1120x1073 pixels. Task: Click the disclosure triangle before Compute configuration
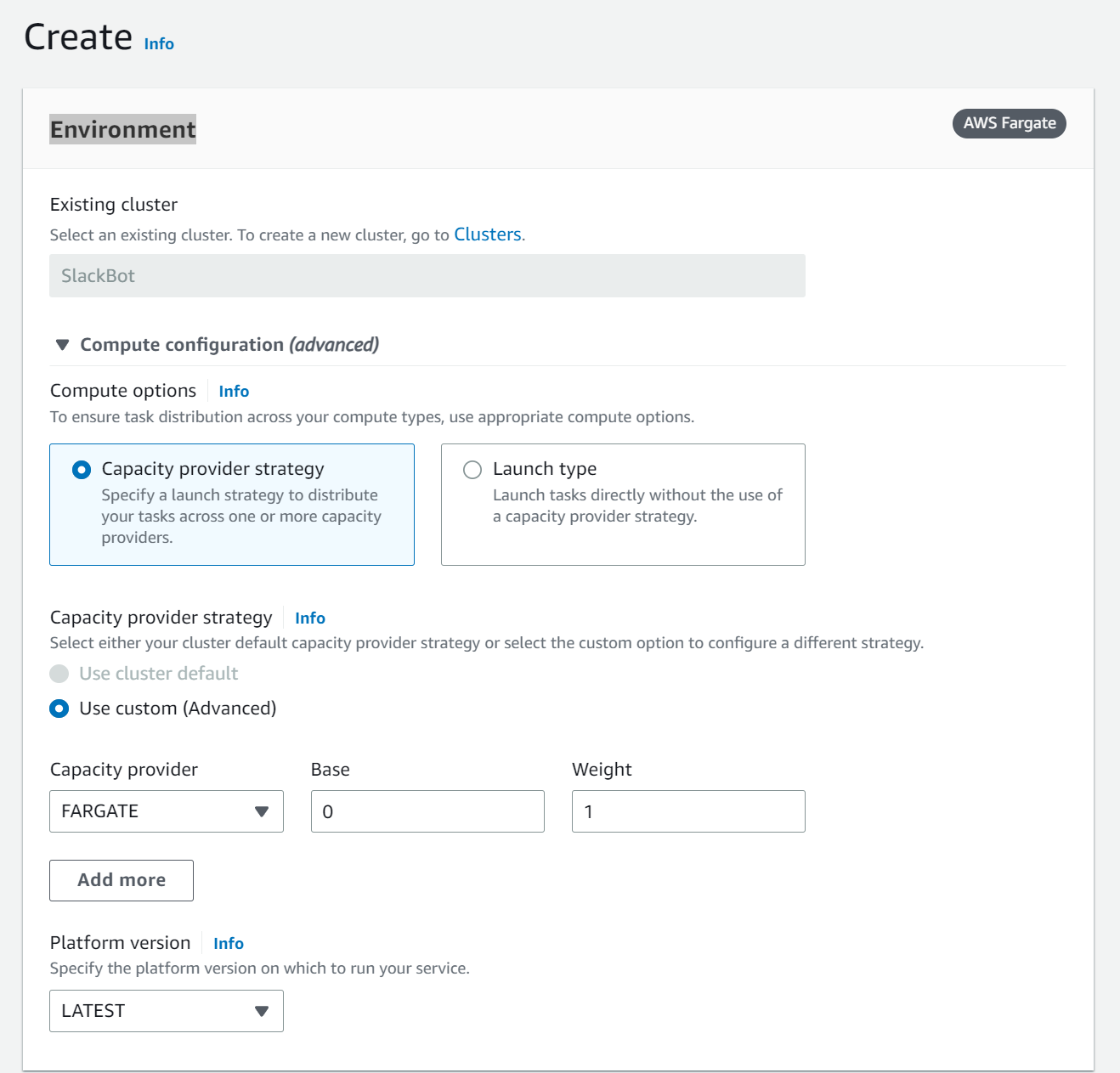62,345
